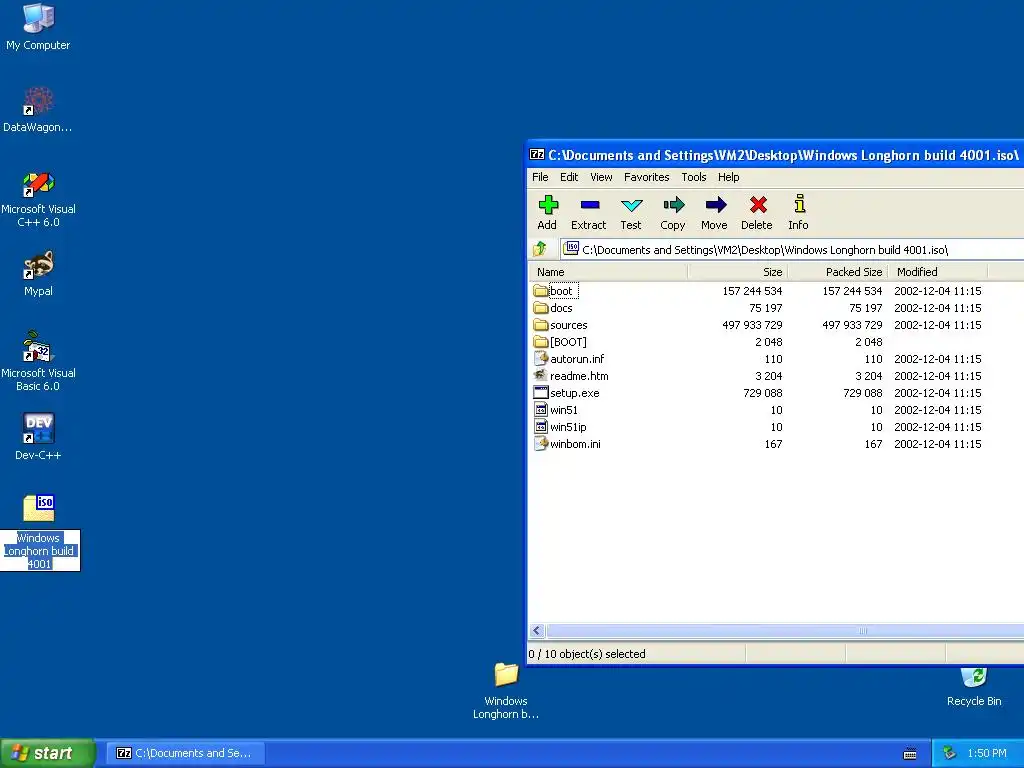
Task: Click the address path field
Action: 792,249
